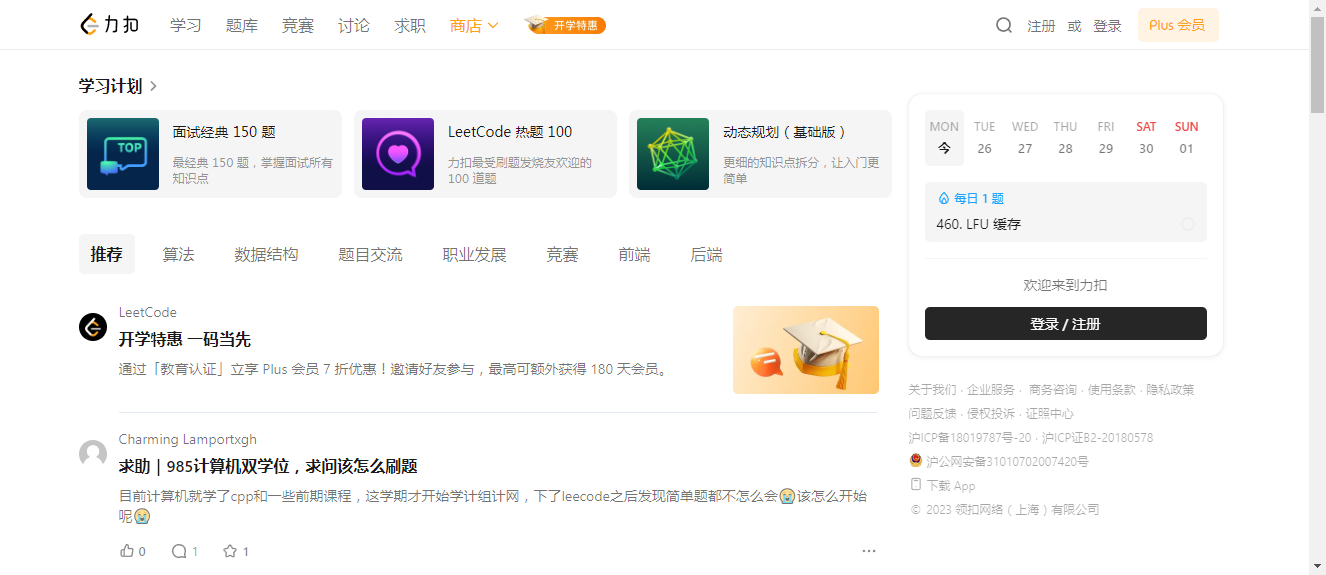Click the 沪ICP证B2-20180578 link

(1098, 437)
